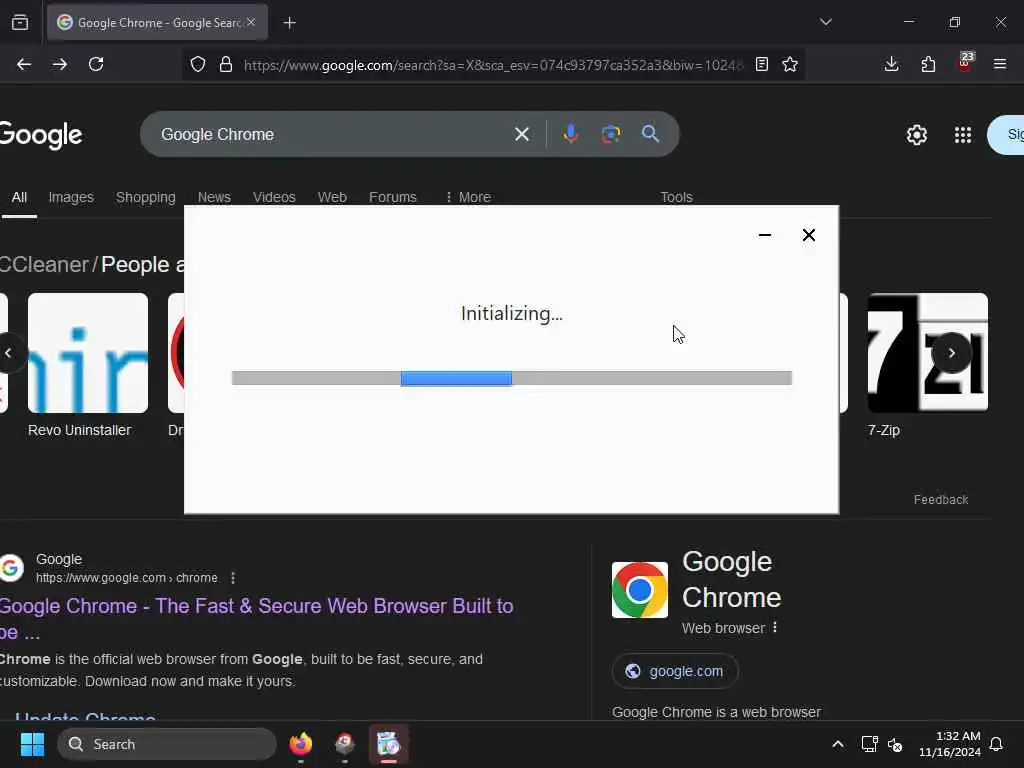Click the taskbar Search box
The height and width of the screenshot is (768, 1024).
(167, 744)
